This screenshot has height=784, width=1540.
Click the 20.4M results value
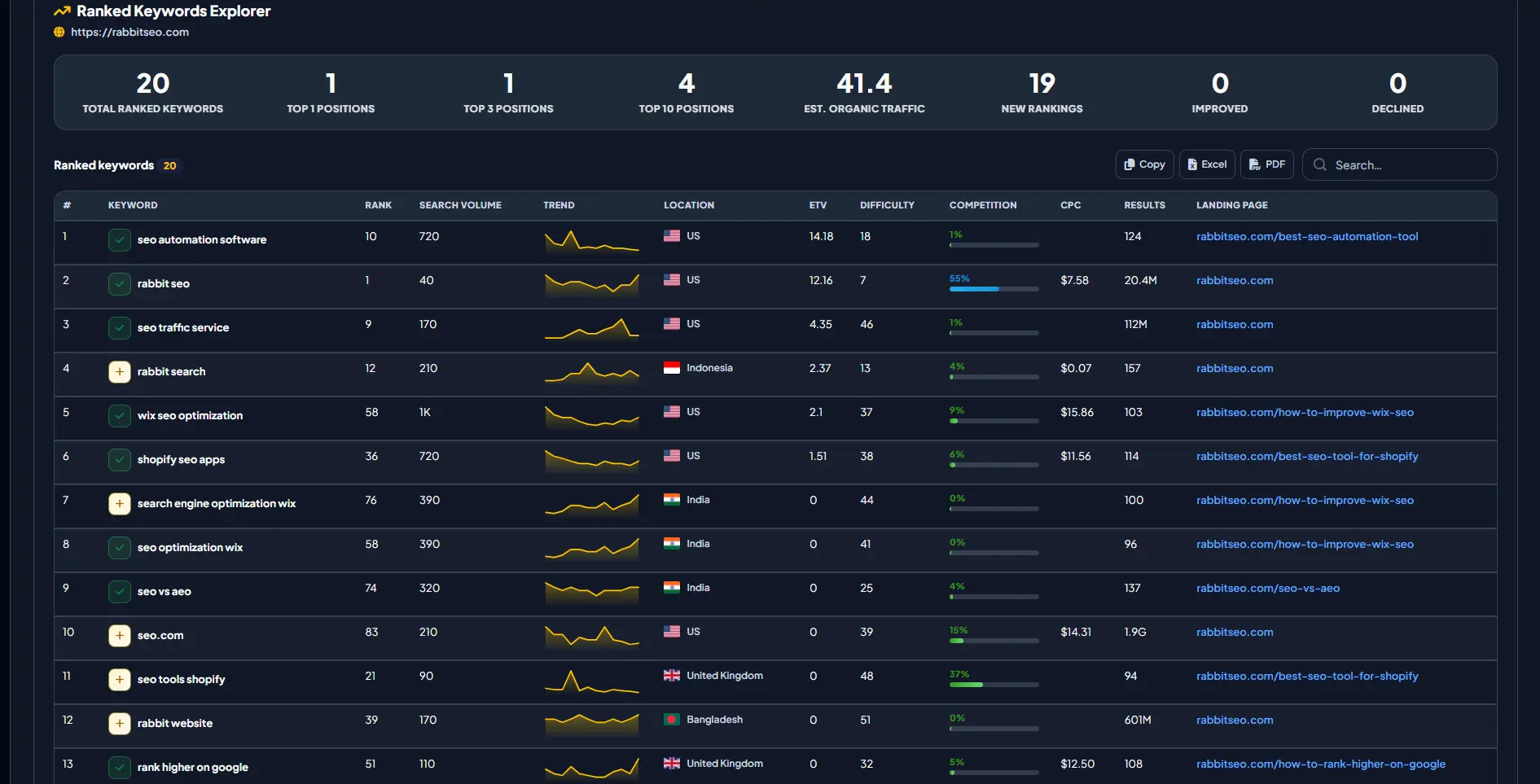click(x=1140, y=281)
